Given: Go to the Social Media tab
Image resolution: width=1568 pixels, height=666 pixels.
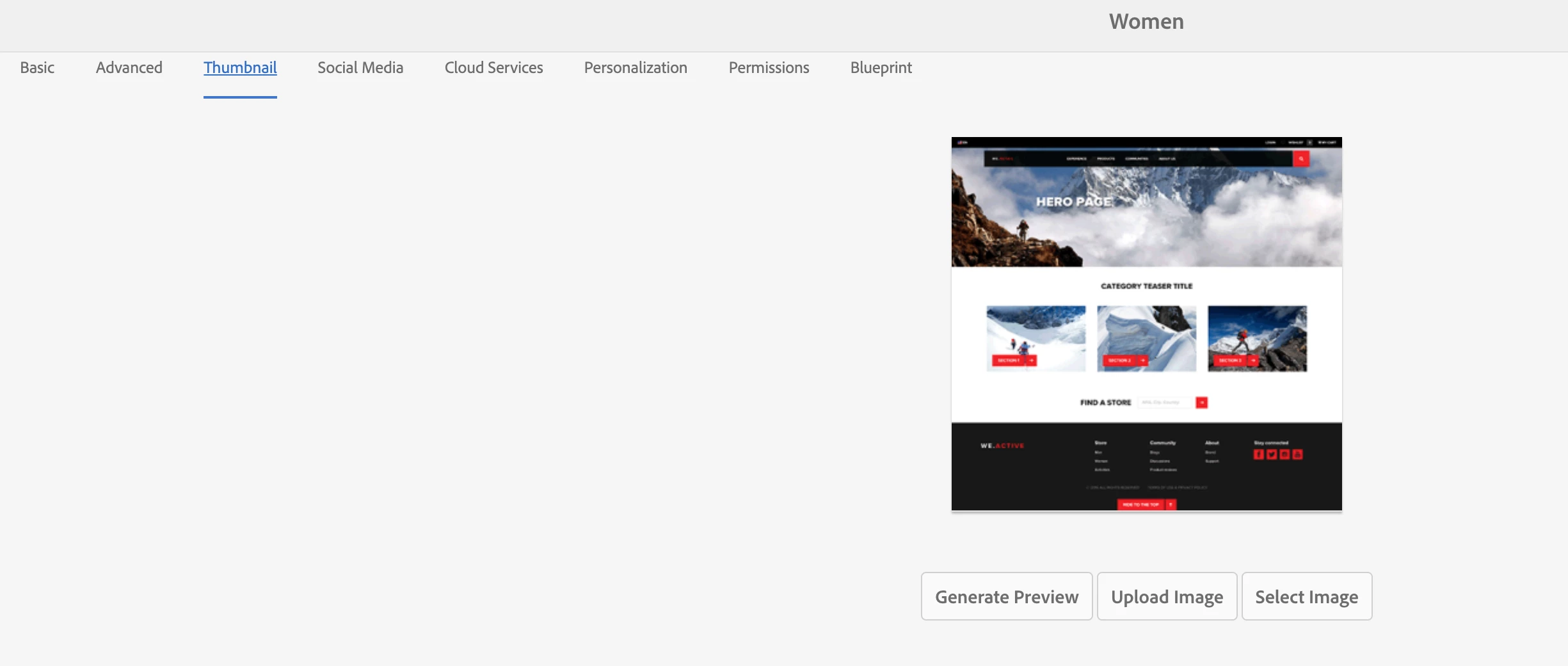Looking at the screenshot, I should (360, 68).
